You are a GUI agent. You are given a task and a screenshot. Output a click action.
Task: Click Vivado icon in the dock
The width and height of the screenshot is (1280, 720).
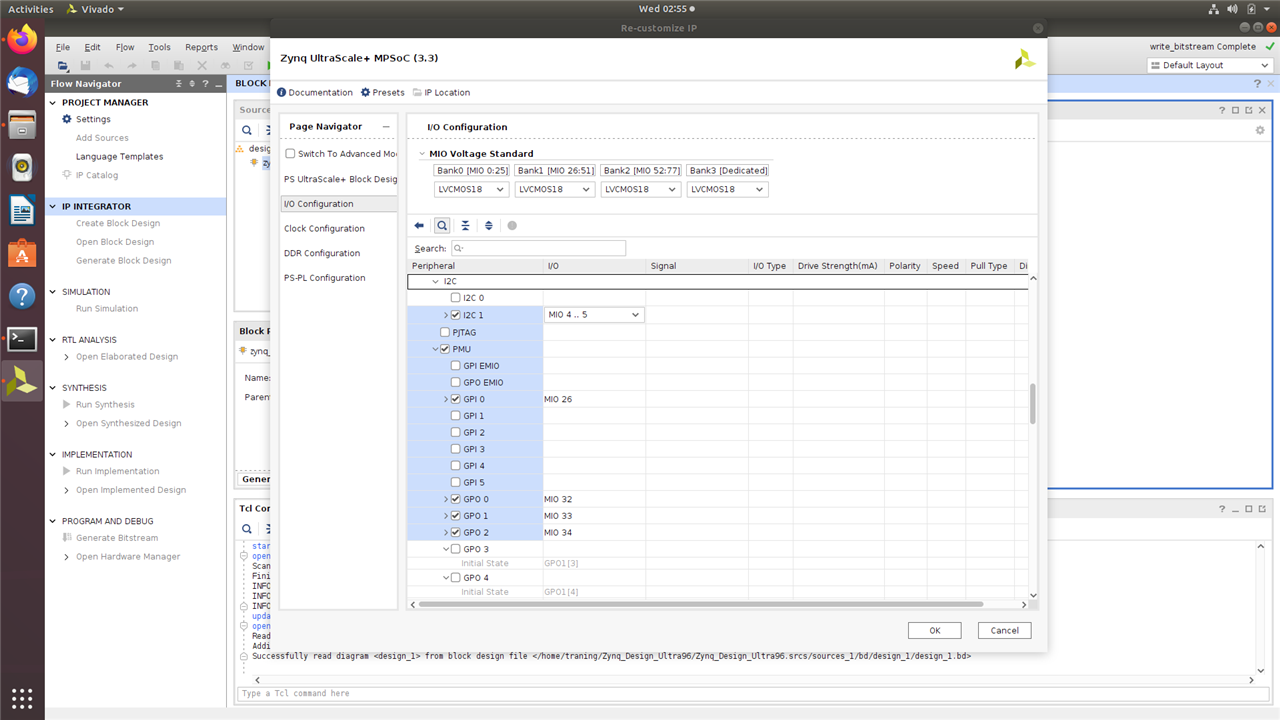coord(22,381)
